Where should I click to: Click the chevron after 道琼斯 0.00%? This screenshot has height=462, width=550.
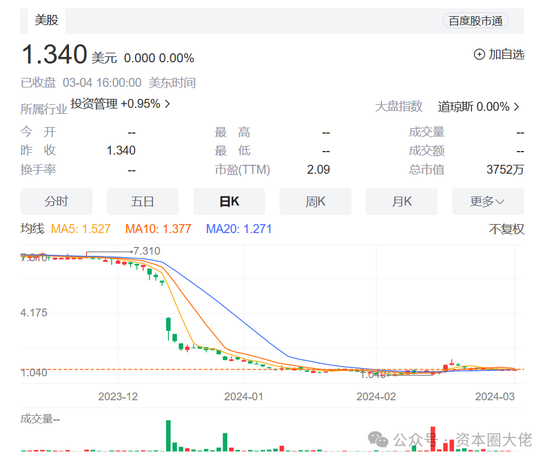click(516, 107)
